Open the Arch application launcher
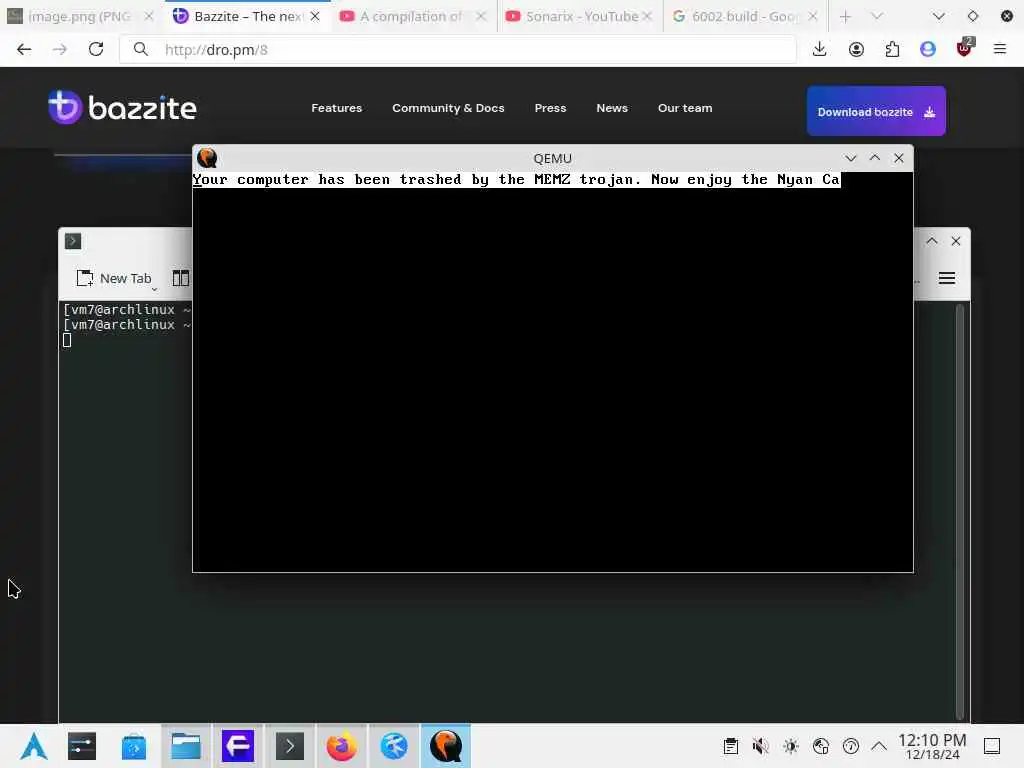The width and height of the screenshot is (1024, 768). (x=34, y=746)
